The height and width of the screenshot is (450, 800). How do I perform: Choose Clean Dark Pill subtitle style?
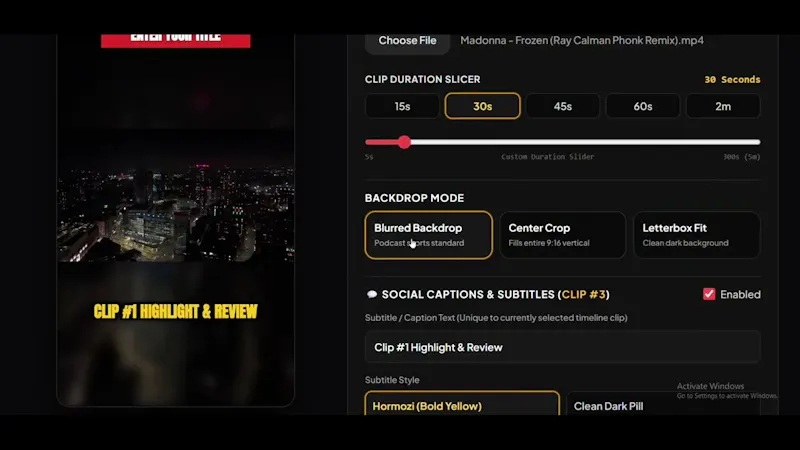pyautogui.click(x=663, y=404)
